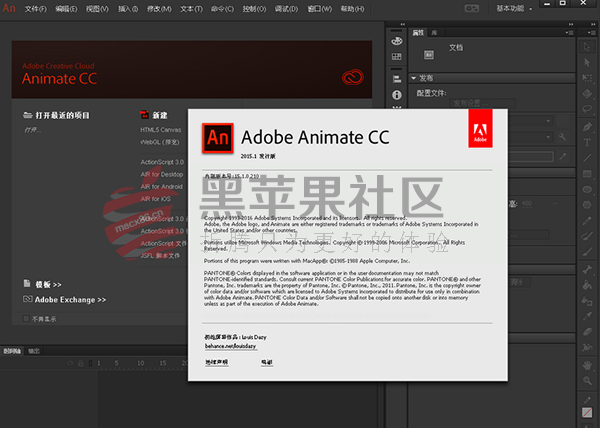Open the Properties panel options menu
The width and height of the screenshot is (600, 428).
point(569,33)
